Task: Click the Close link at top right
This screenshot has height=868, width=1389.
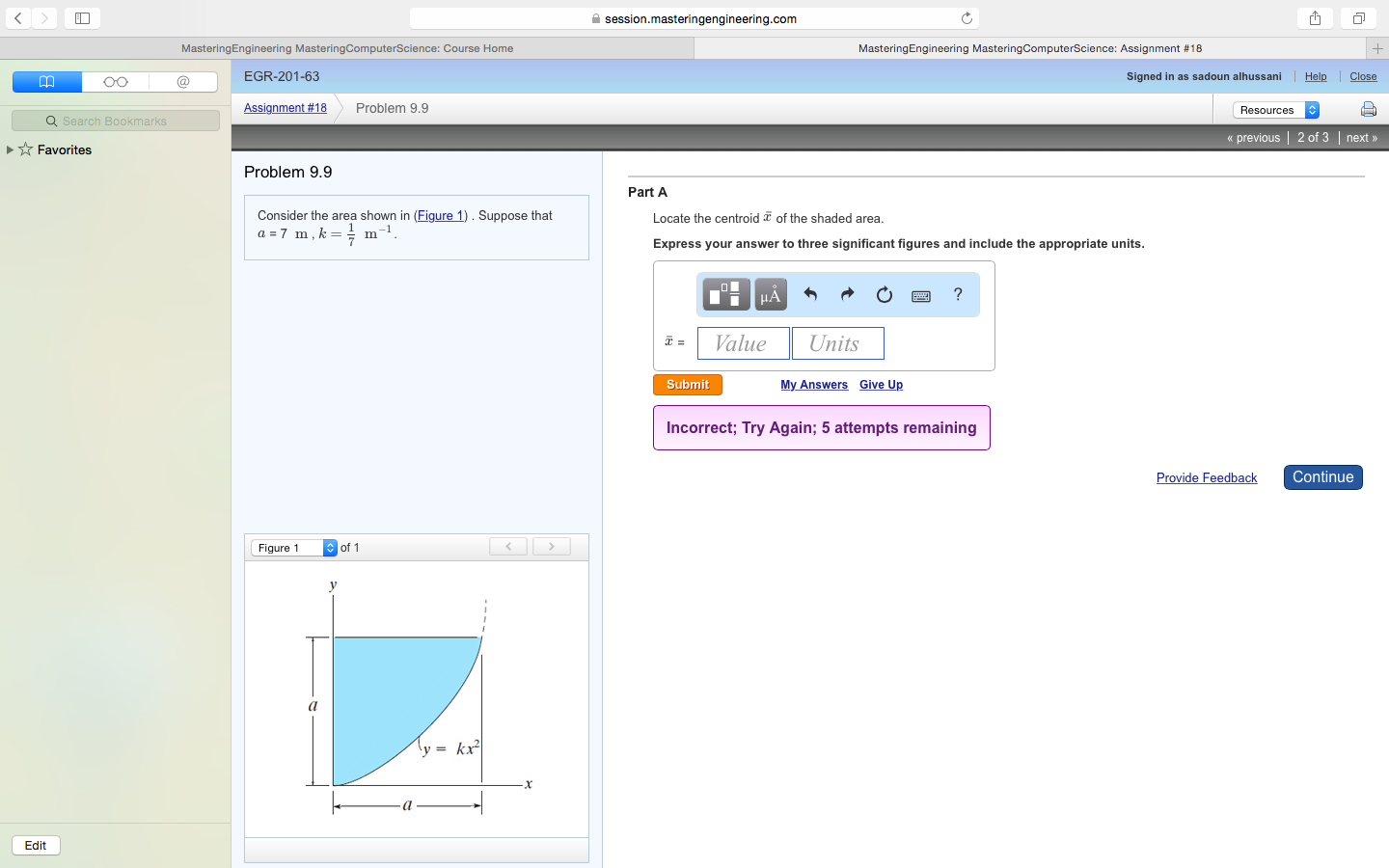Action: coord(1363,76)
